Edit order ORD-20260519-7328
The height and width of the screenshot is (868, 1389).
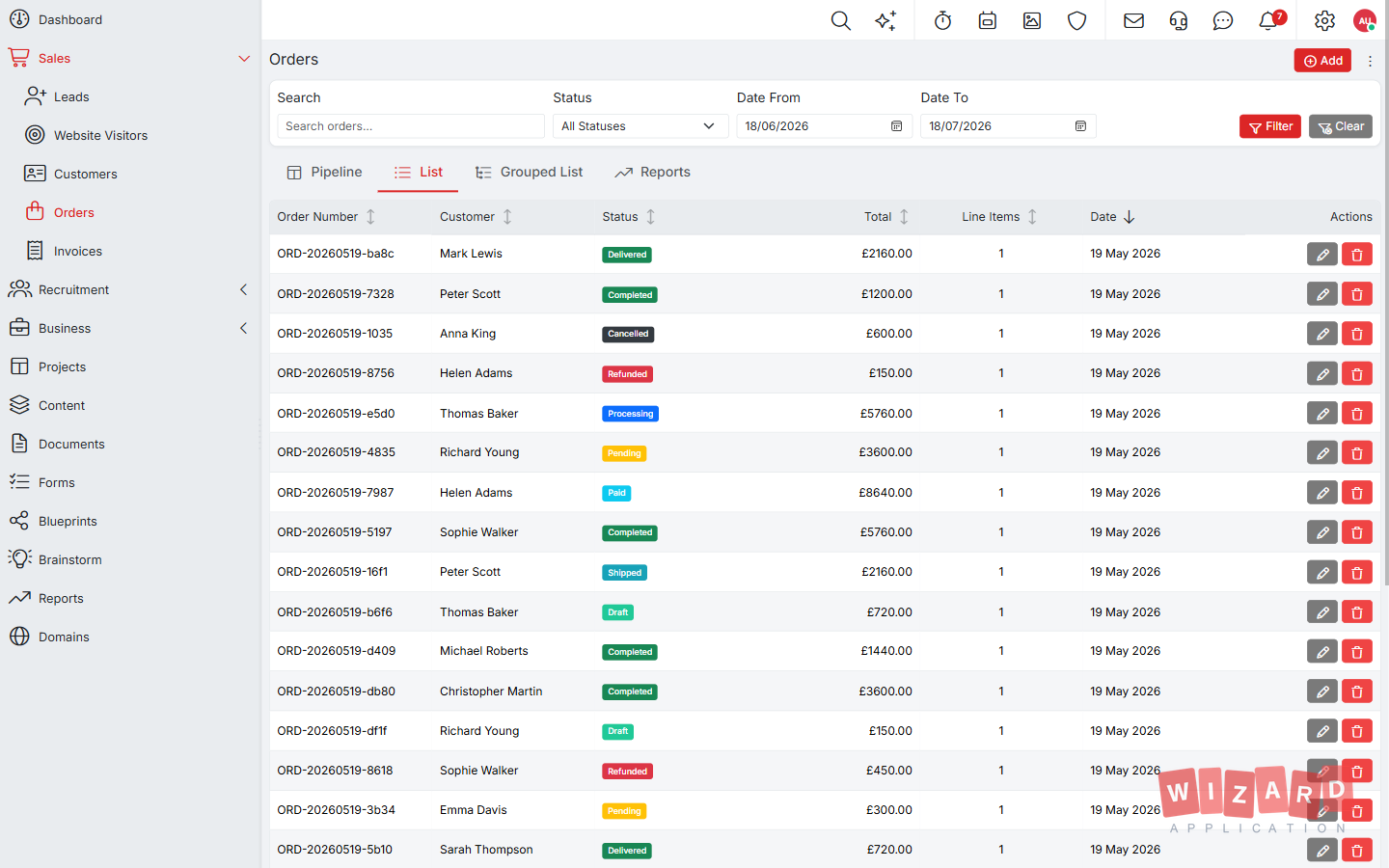[x=1322, y=294]
